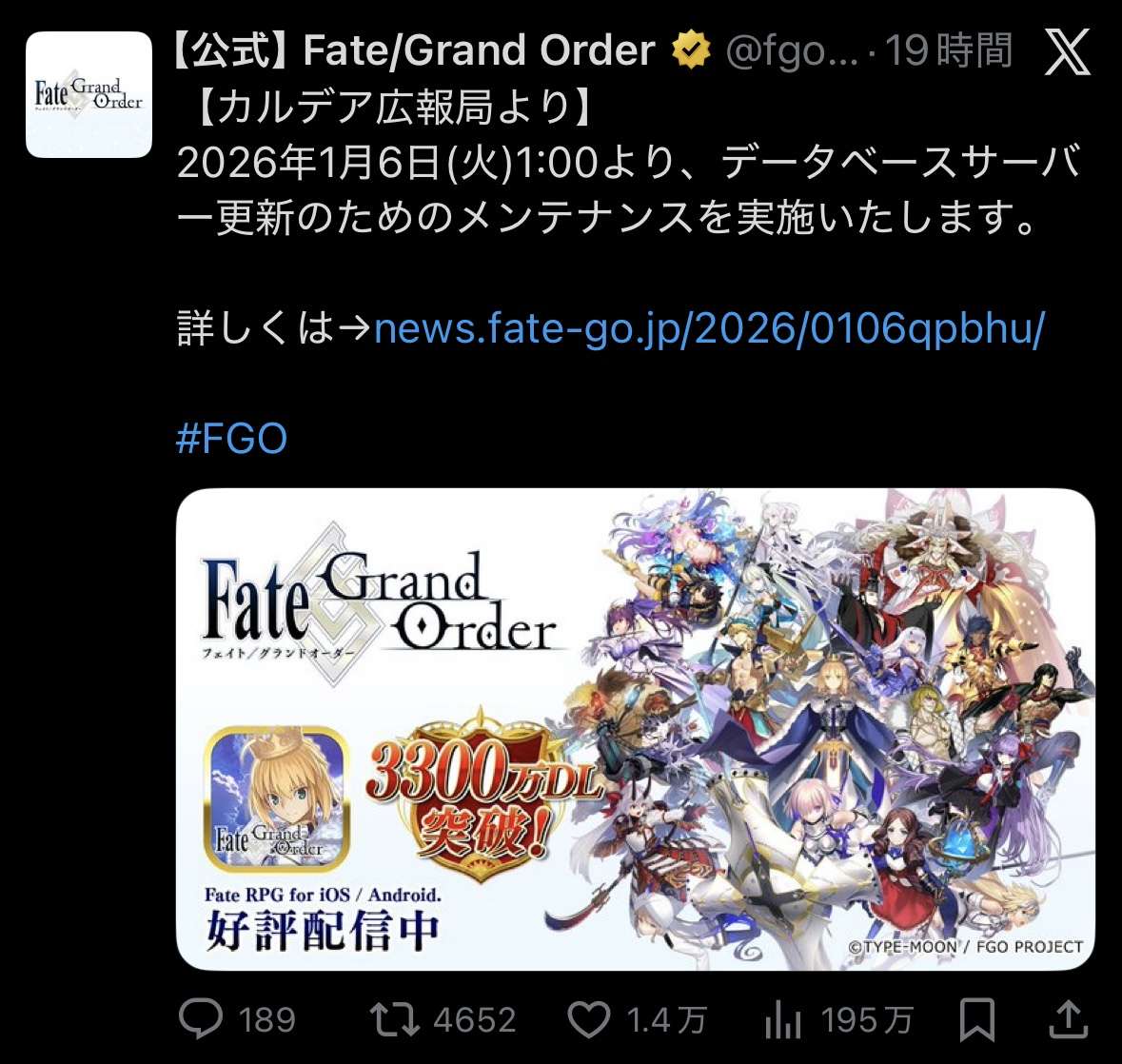Bookmark this post
This screenshot has height=1064, width=1122.
click(x=976, y=1019)
